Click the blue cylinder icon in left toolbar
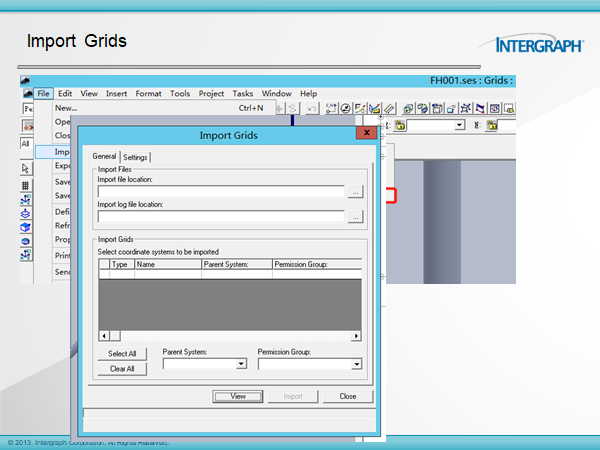Image resolution: width=600 pixels, height=450 pixels. point(26,241)
